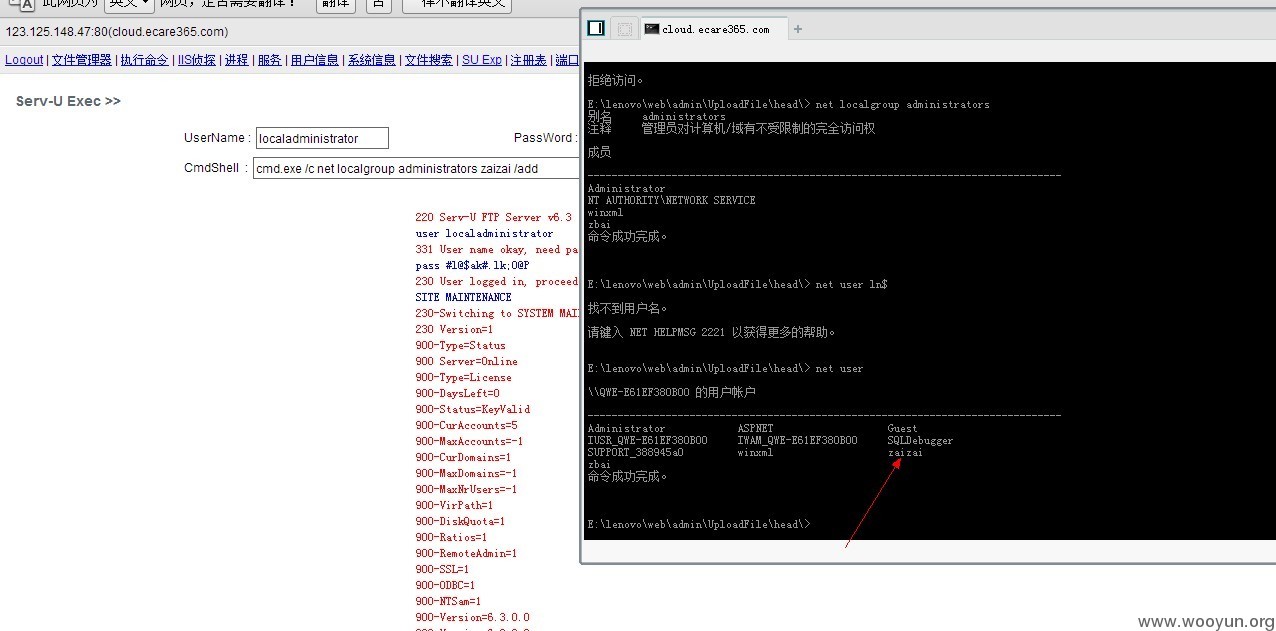Image resolution: width=1276 pixels, height=631 pixels.
Task: Add a new terminal tab with plus button
Action: (798, 29)
